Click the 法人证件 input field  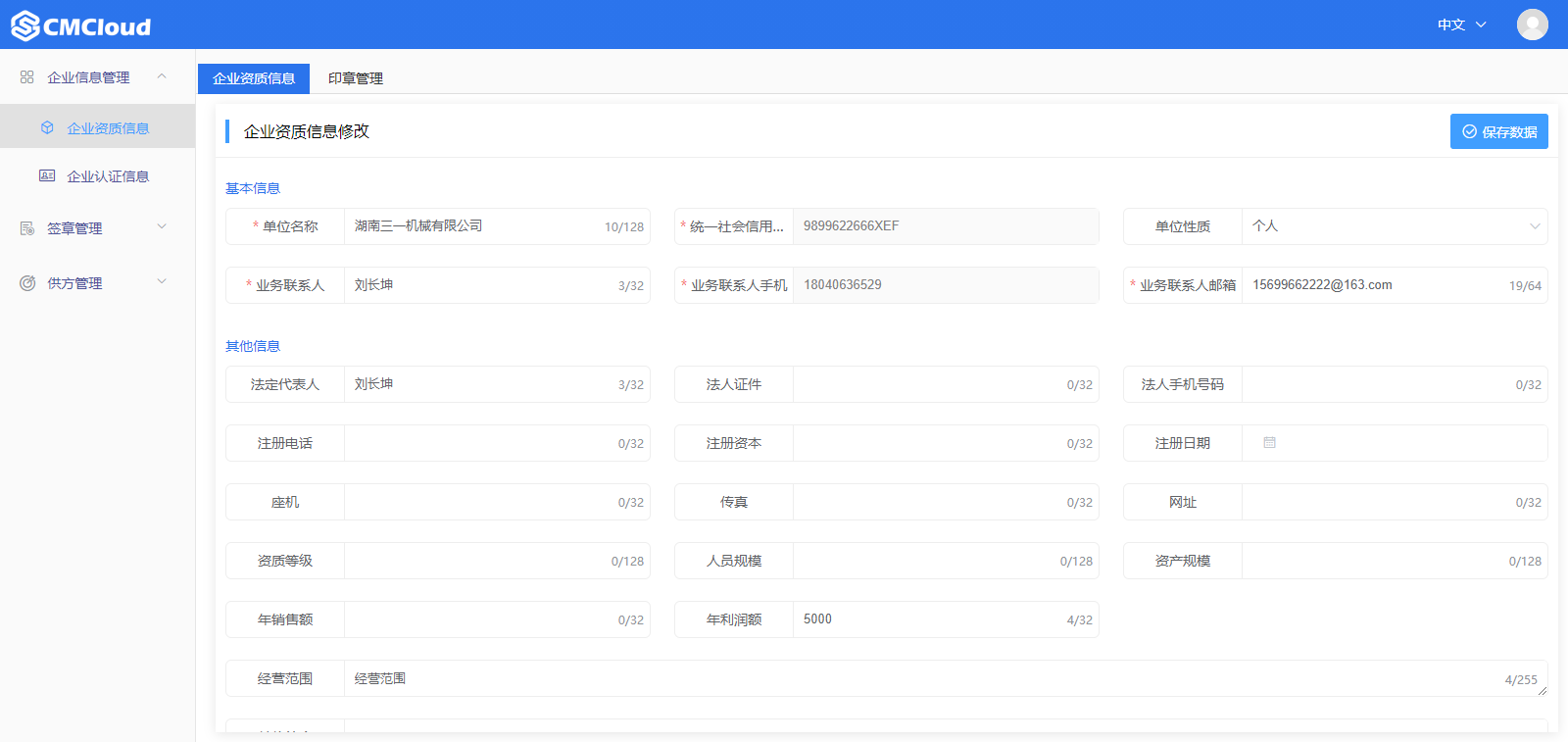[x=946, y=384]
